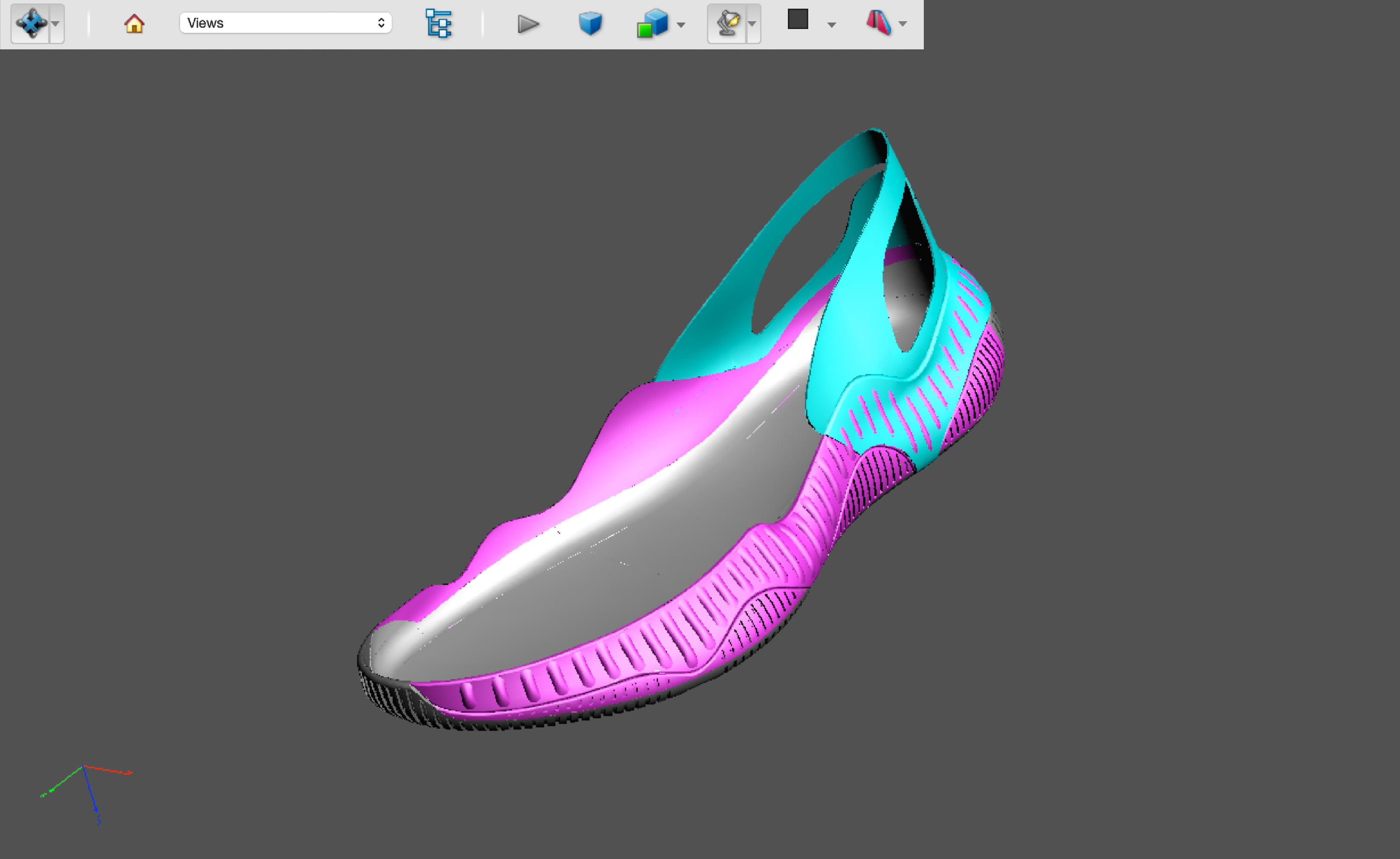1400x859 pixels.
Task: Toggle the cross section tool
Action: [878, 23]
